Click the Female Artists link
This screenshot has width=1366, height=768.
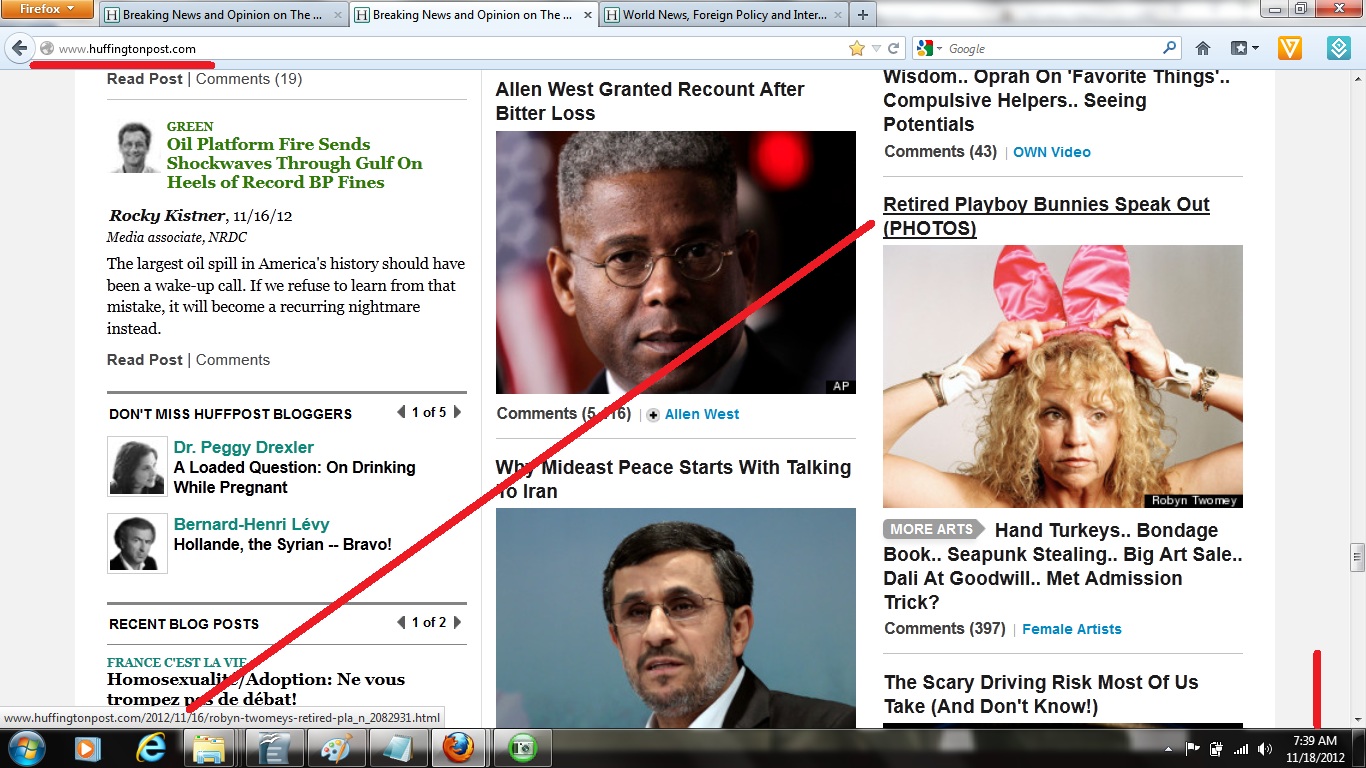tap(1072, 629)
